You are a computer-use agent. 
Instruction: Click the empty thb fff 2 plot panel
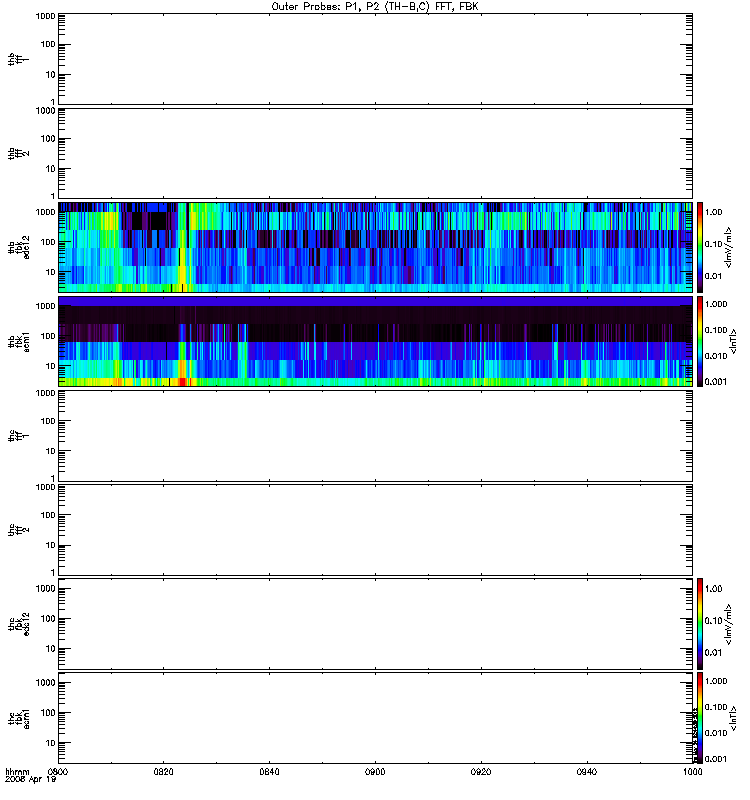pyautogui.click(x=375, y=153)
